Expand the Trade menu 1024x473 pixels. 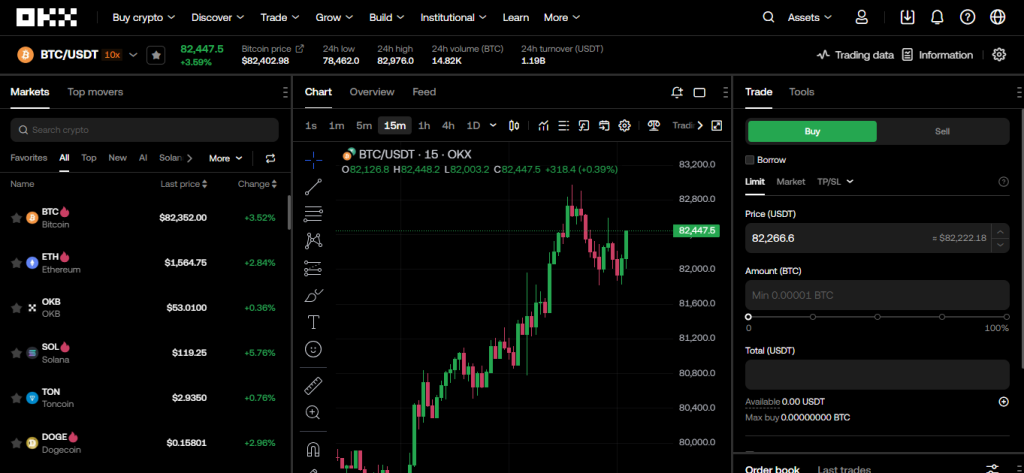(280, 18)
